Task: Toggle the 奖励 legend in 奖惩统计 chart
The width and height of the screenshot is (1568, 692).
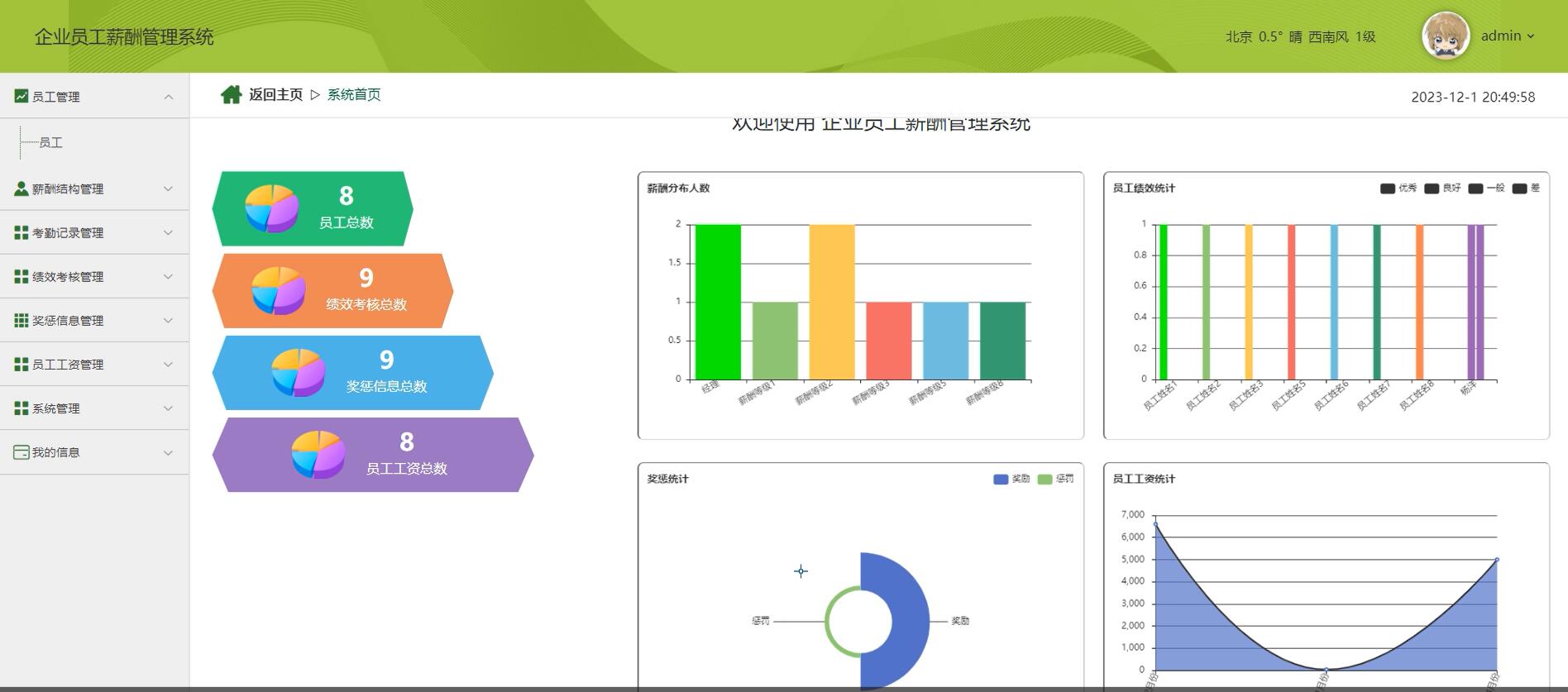Action: tap(1011, 480)
